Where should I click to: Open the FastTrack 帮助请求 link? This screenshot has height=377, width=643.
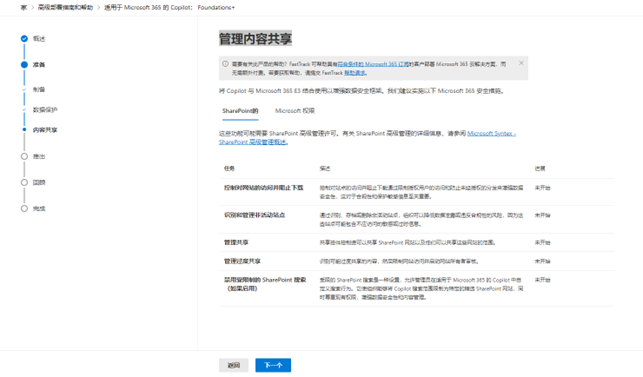(355, 73)
